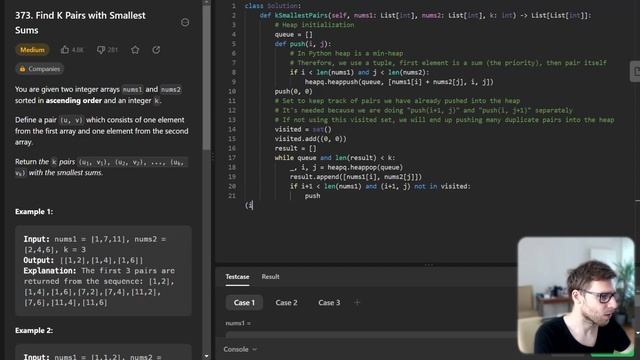Click line 14 'visited = set()' in editor
Screen dimensions: 640x360
pyautogui.click(x=303, y=129)
